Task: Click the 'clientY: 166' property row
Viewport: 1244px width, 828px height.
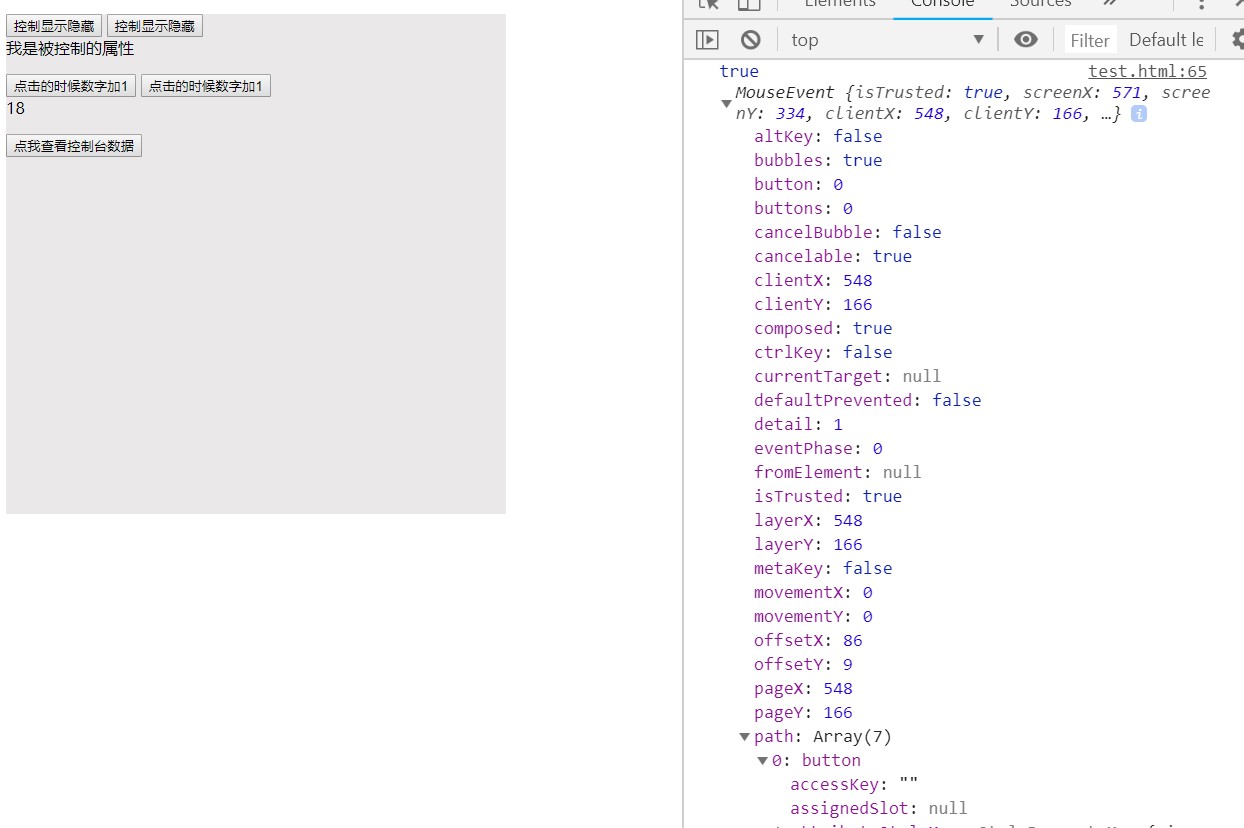Action: point(813,304)
